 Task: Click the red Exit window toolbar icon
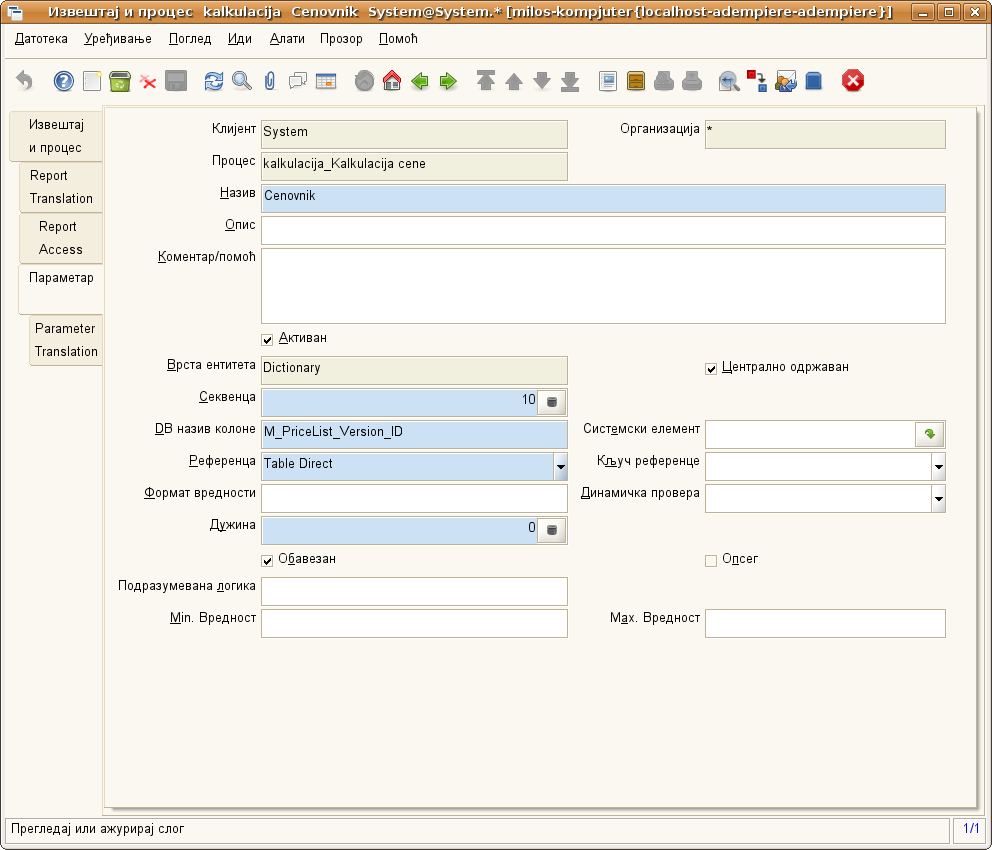[x=852, y=81]
